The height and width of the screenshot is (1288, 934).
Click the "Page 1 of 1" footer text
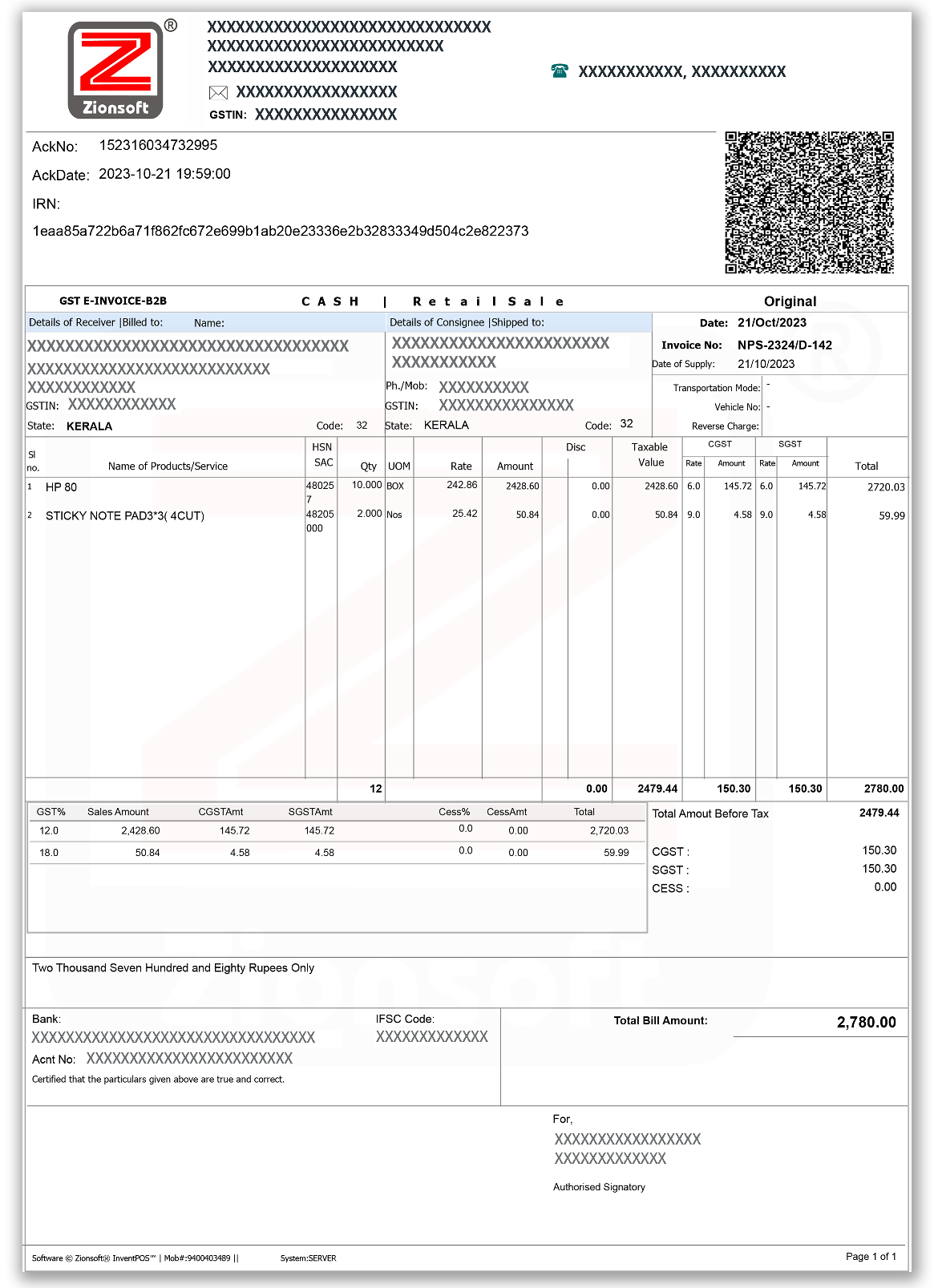pos(871,1257)
